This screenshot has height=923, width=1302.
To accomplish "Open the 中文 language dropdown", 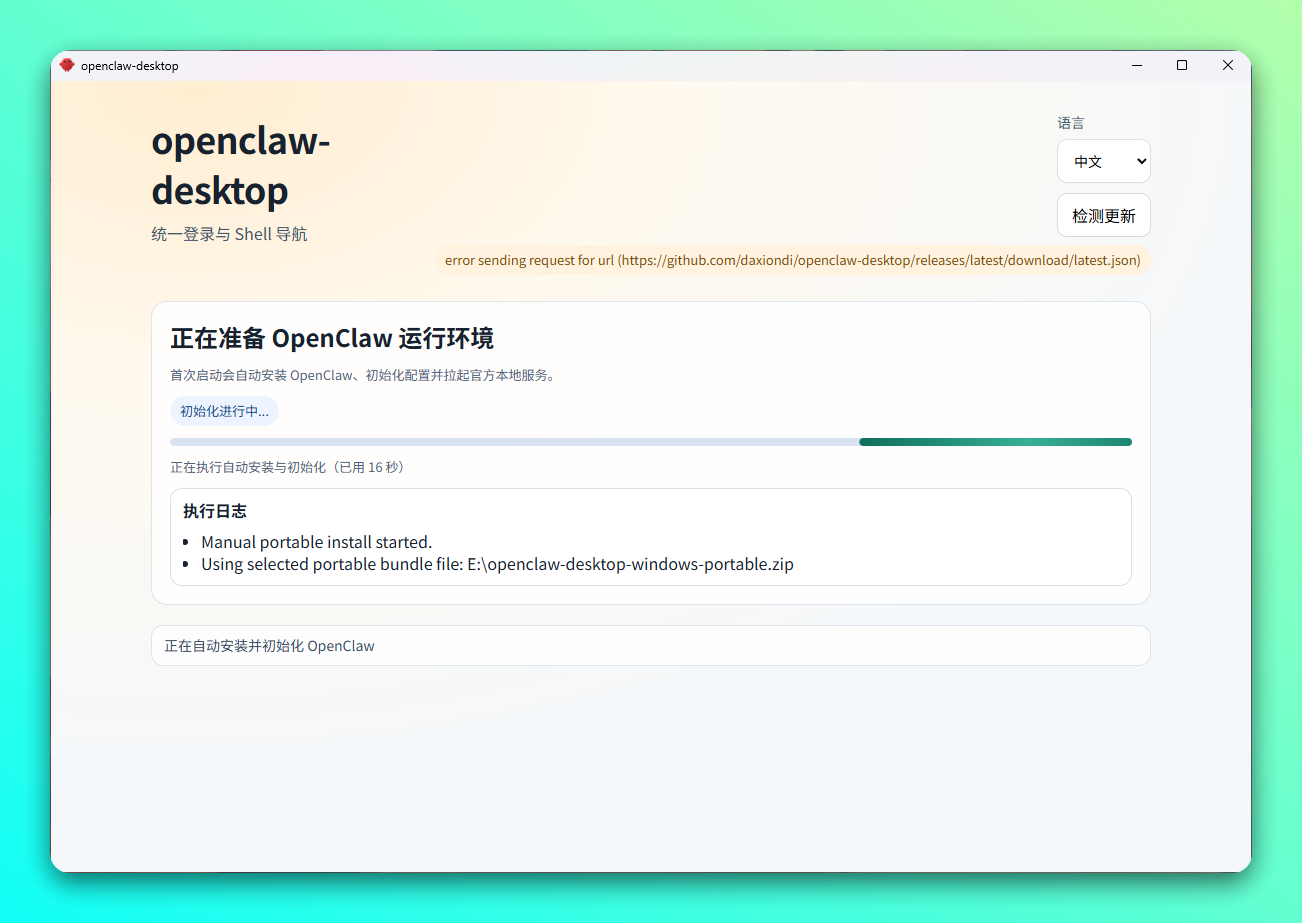I will coord(1102,161).
